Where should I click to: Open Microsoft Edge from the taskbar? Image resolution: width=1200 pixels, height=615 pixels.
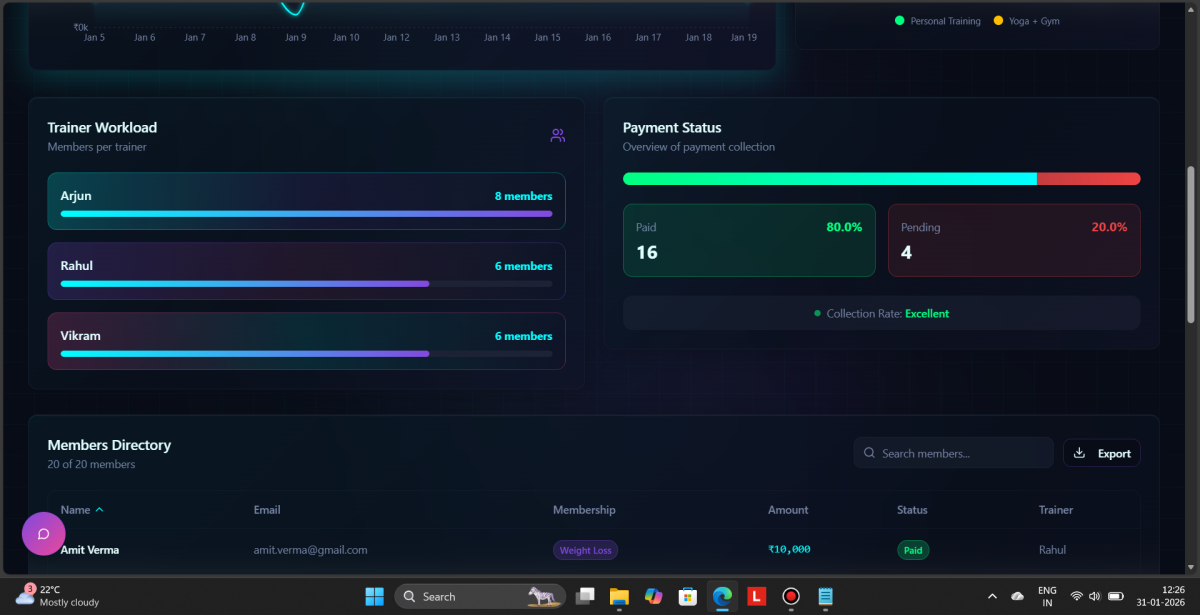tap(722, 597)
